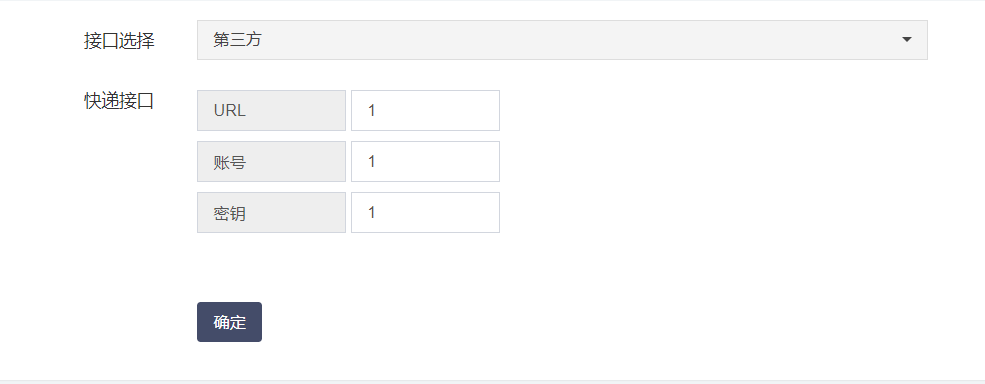
Task: Expand the interface selection list via its arrow
Action: coord(906,40)
